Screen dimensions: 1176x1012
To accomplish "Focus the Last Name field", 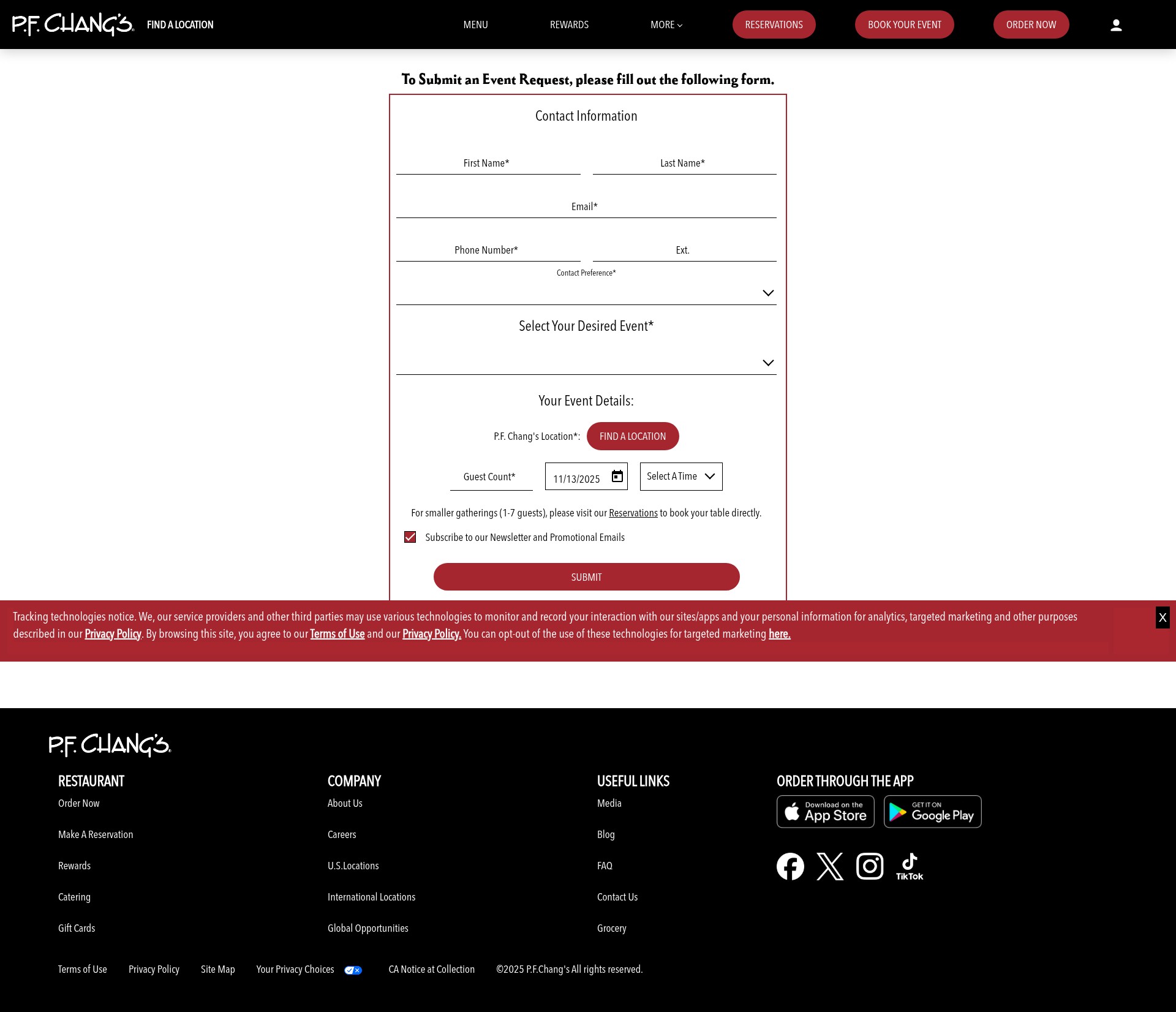I will [684, 163].
